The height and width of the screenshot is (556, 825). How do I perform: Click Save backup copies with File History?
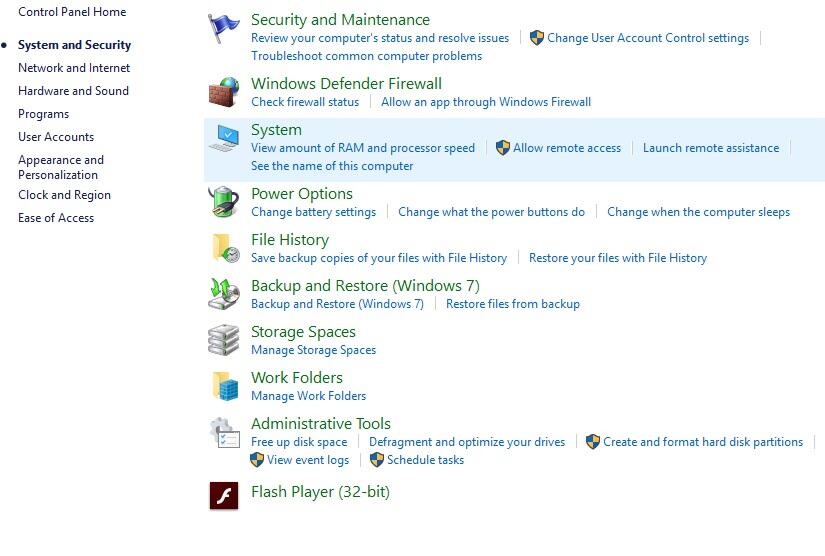[x=379, y=258]
